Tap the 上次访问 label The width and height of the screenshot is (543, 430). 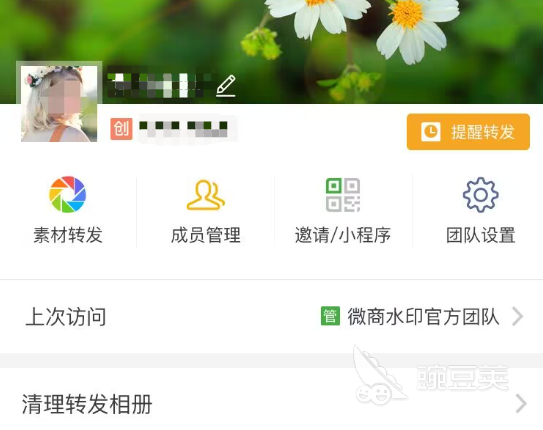[x=66, y=316]
